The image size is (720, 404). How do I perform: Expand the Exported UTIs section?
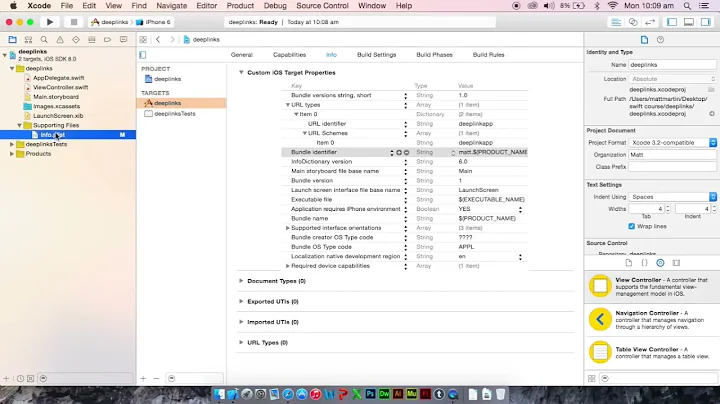tap(241, 301)
